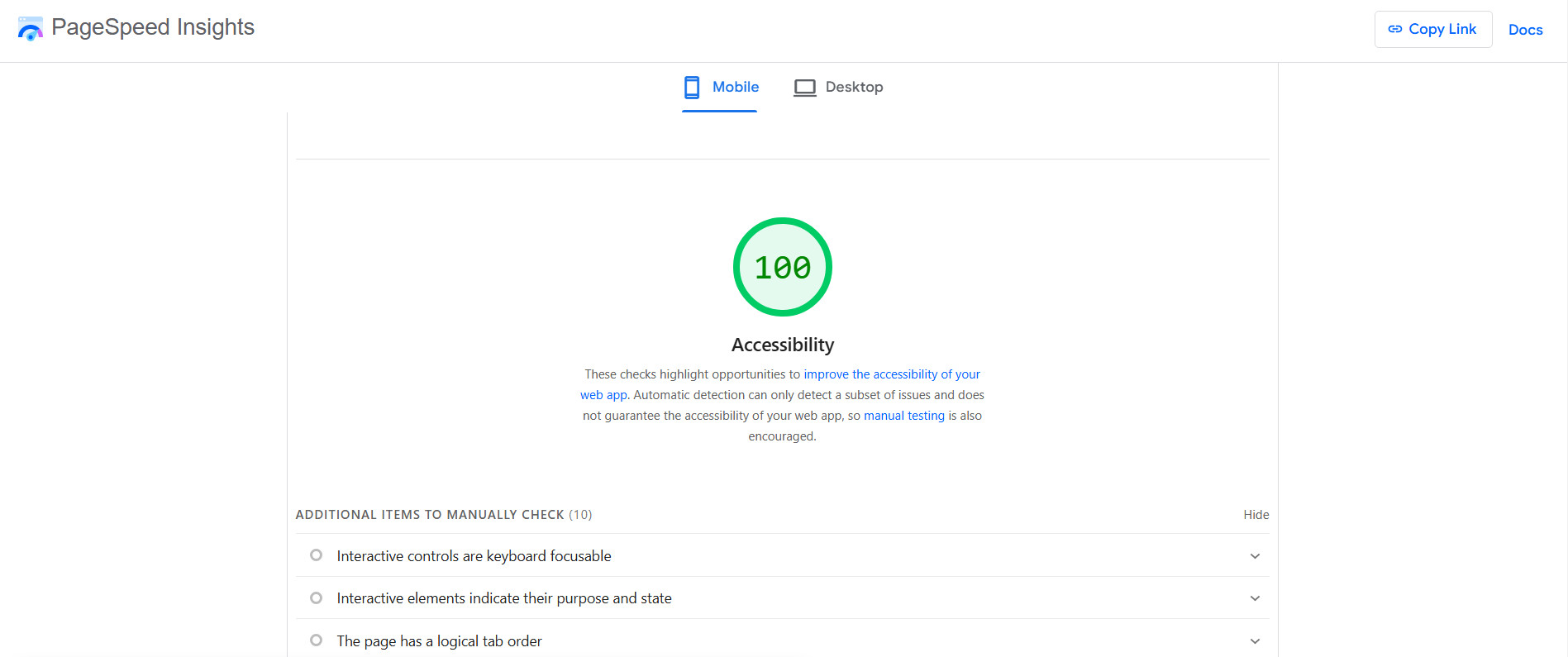The width and height of the screenshot is (1568, 657).
Task: Hide the additional manual check items
Action: coord(1256,515)
